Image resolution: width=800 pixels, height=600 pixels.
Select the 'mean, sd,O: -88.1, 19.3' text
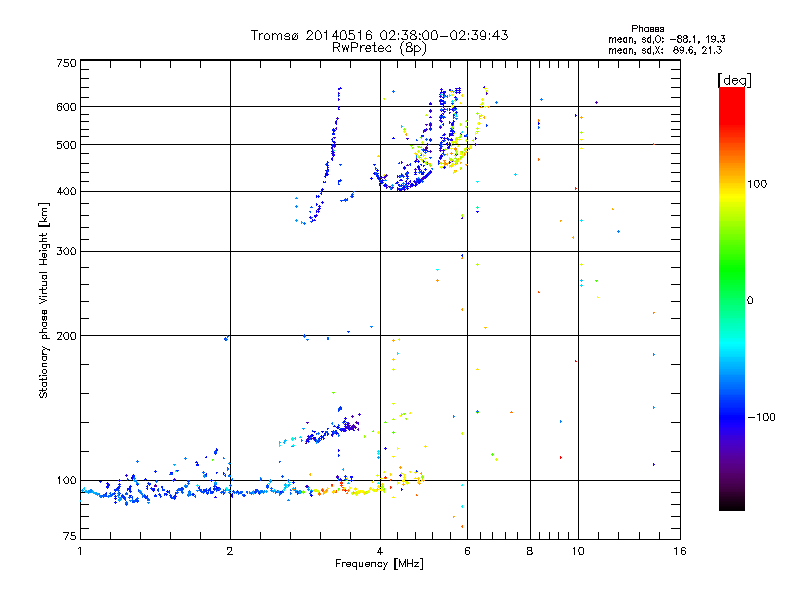pyautogui.click(x=667, y=39)
